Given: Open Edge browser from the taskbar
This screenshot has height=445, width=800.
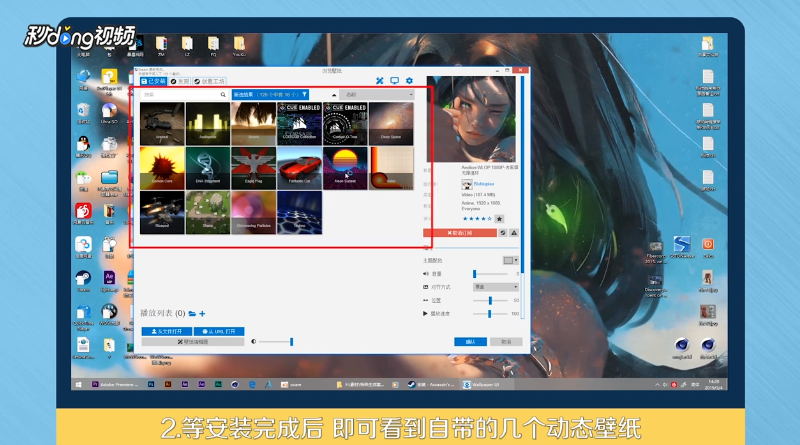Looking at the screenshot, I should (x=252, y=384).
